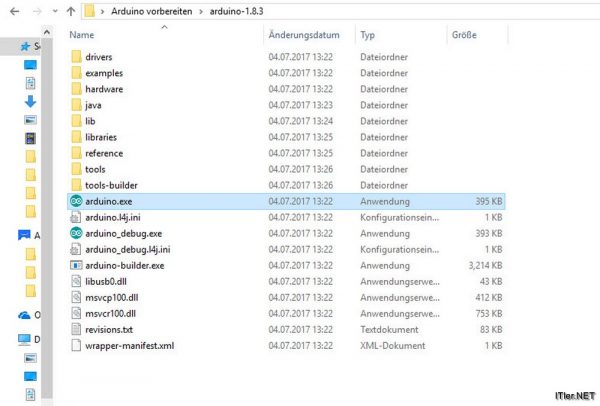
Task: Click the 395 KB size cell
Action: [489, 201]
